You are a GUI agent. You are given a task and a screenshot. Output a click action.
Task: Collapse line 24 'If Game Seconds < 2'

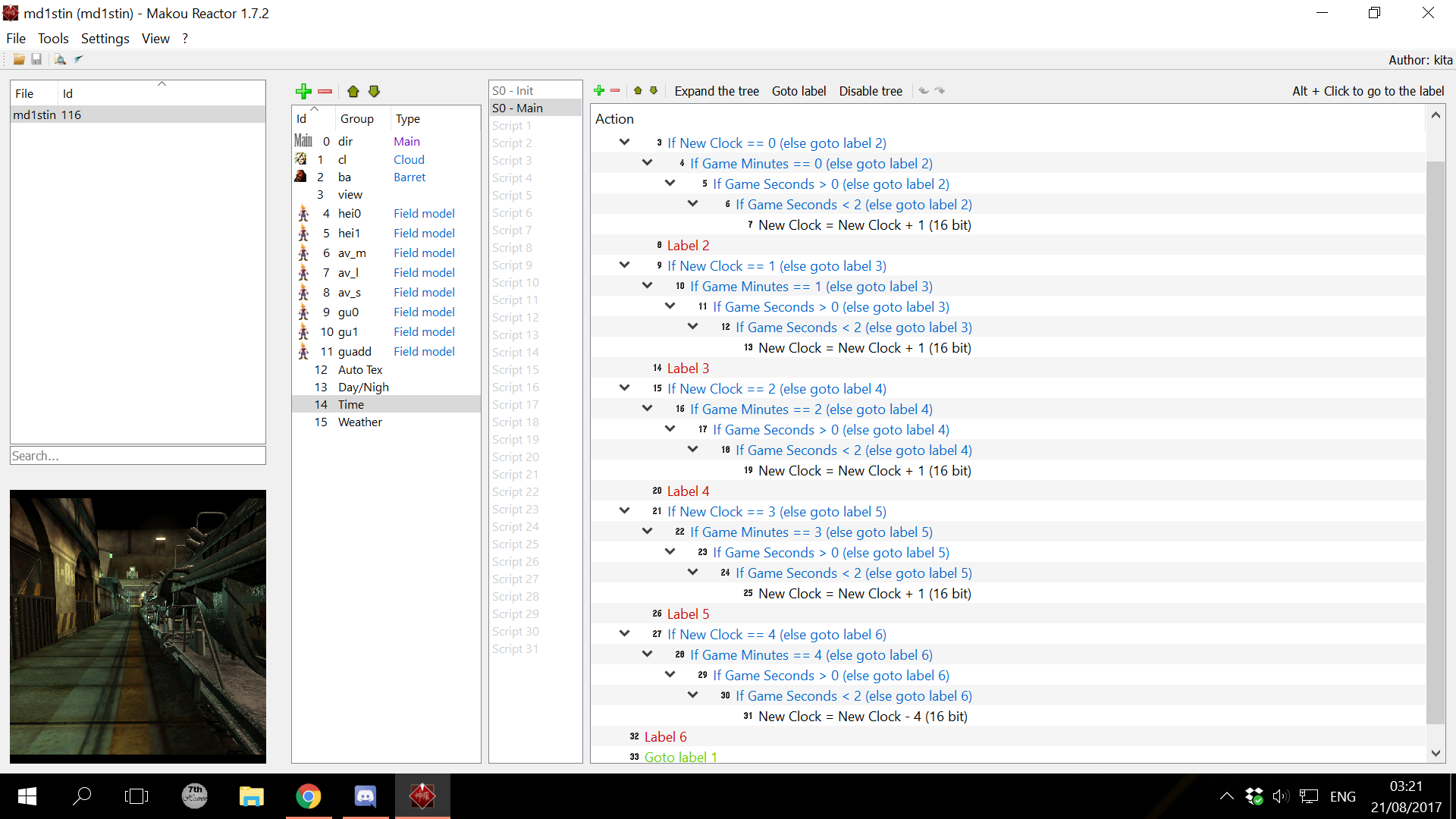pyautogui.click(x=693, y=573)
